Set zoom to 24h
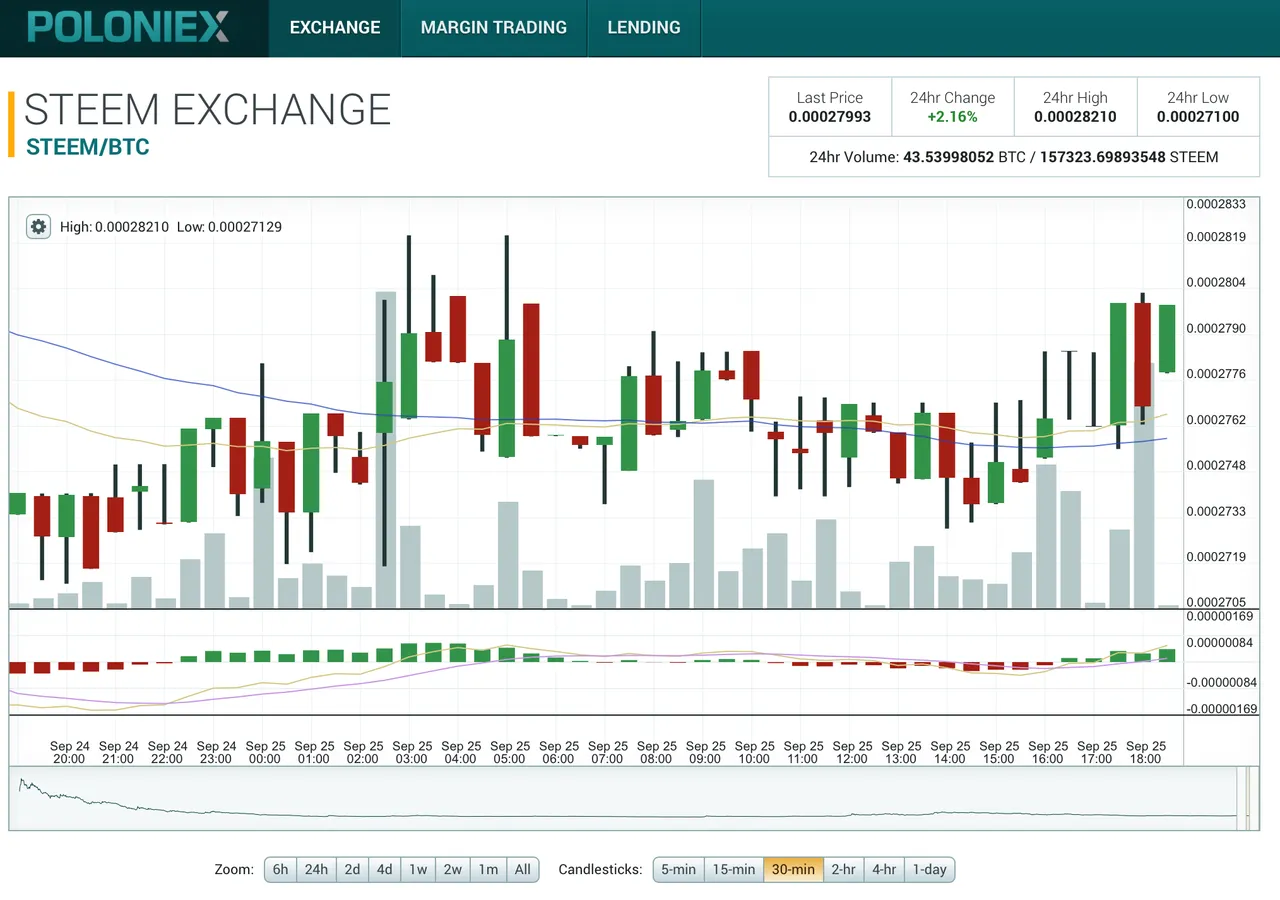 tap(316, 869)
